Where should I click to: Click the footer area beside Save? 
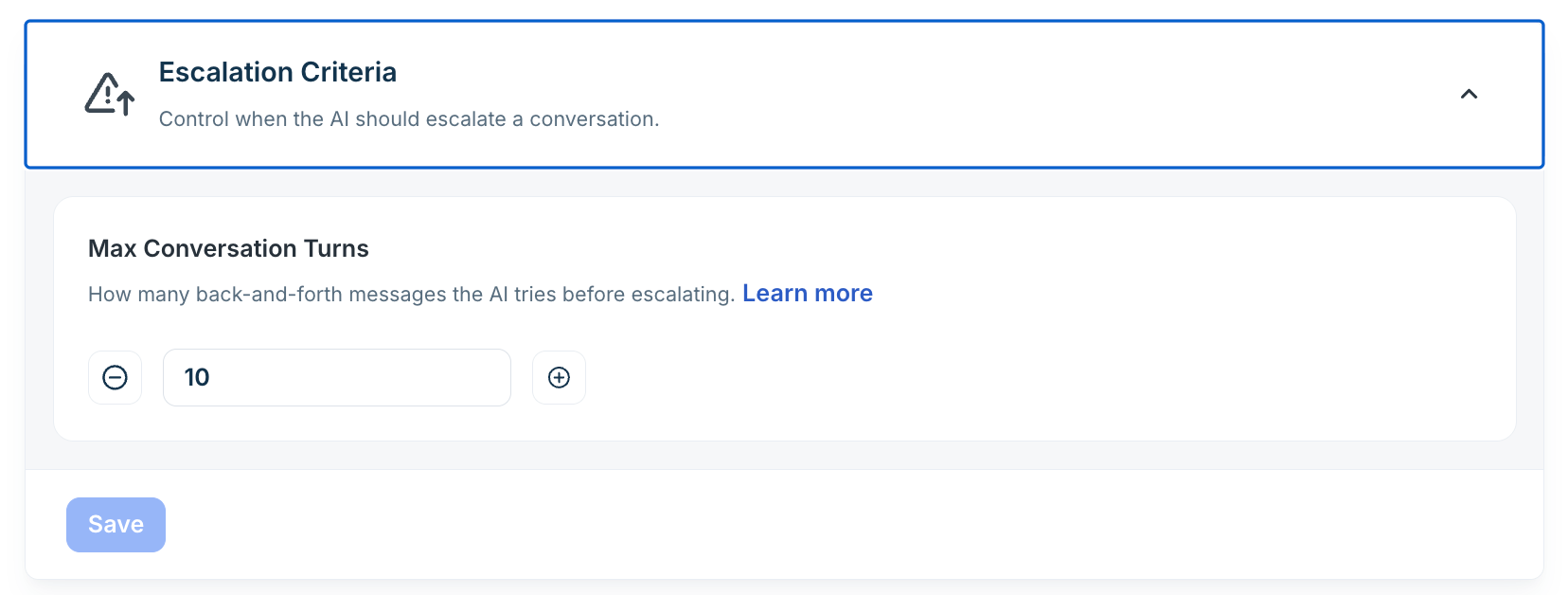pos(852,525)
